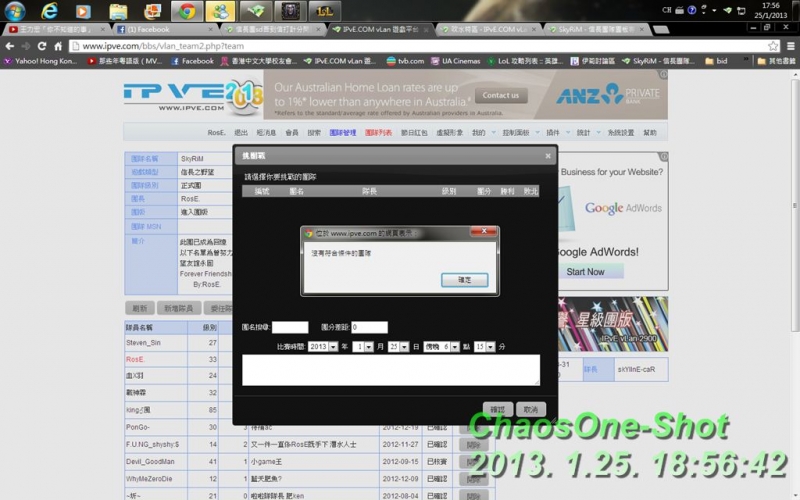800x500 pixels.
Task: Close the challenge dialog with its X
Action: pos(548,156)
